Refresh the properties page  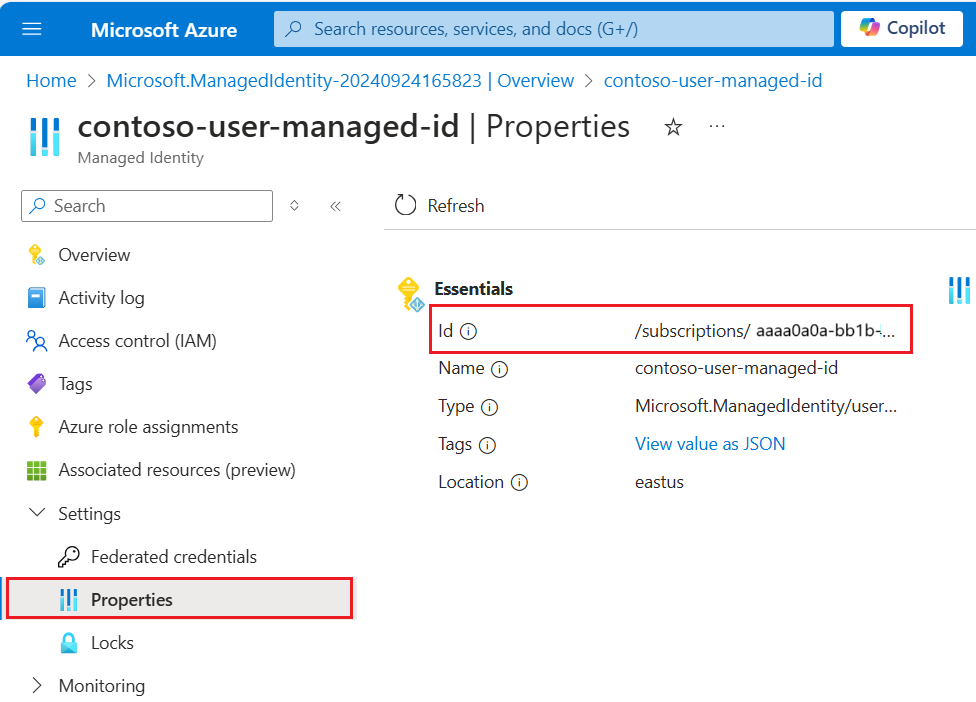click(x=439, y=206)
